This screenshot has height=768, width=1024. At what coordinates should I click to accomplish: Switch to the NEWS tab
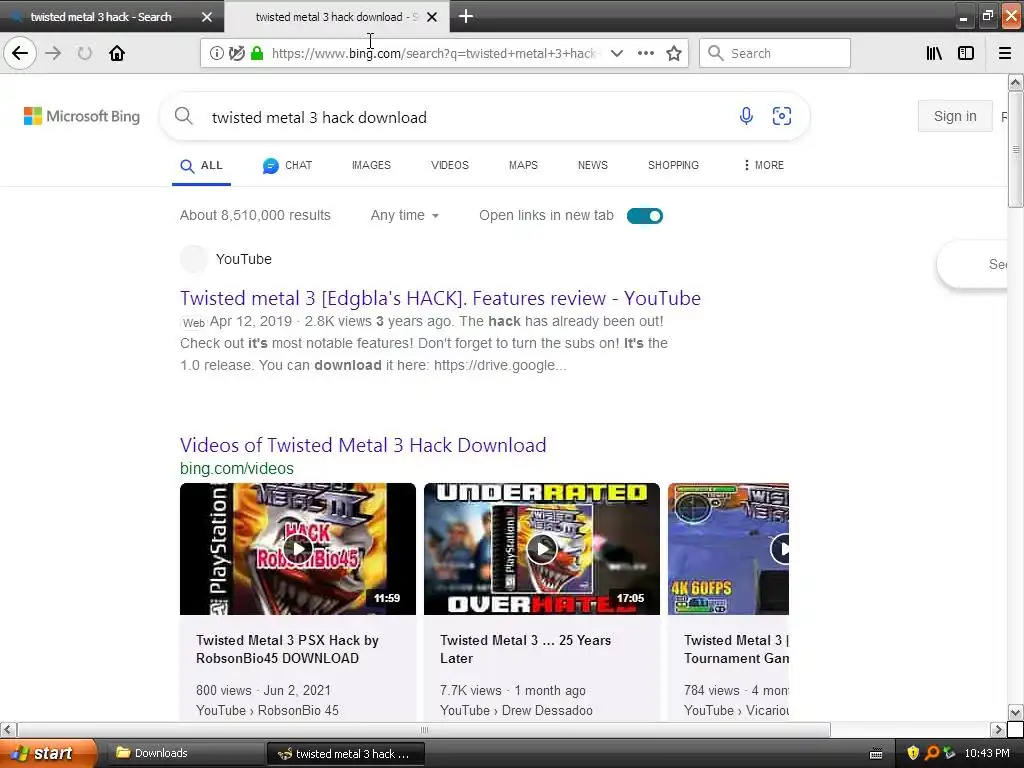pyautogui.click(x=592, y=165)
